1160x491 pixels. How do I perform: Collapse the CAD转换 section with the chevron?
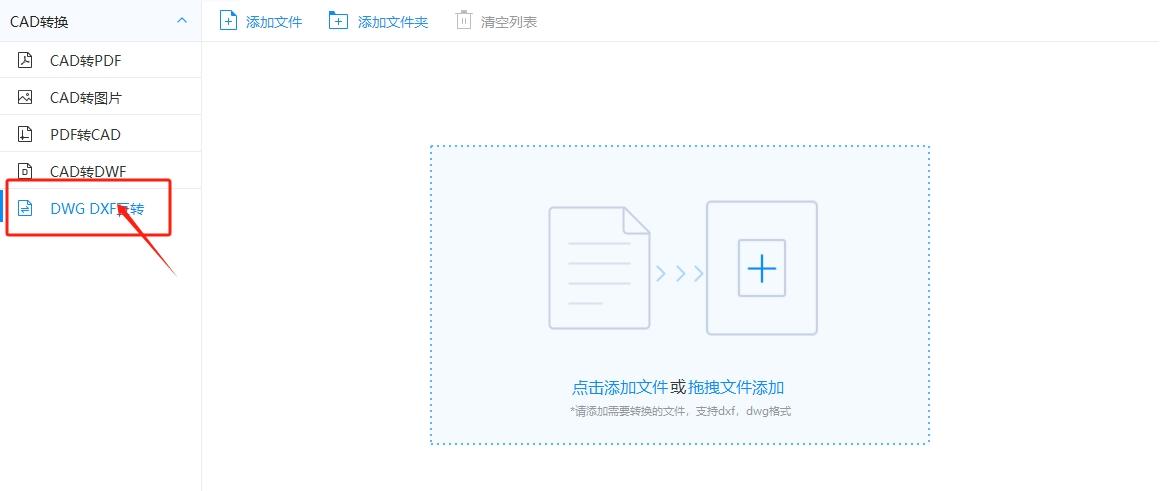pyautogui.click(x=182, y=21)
